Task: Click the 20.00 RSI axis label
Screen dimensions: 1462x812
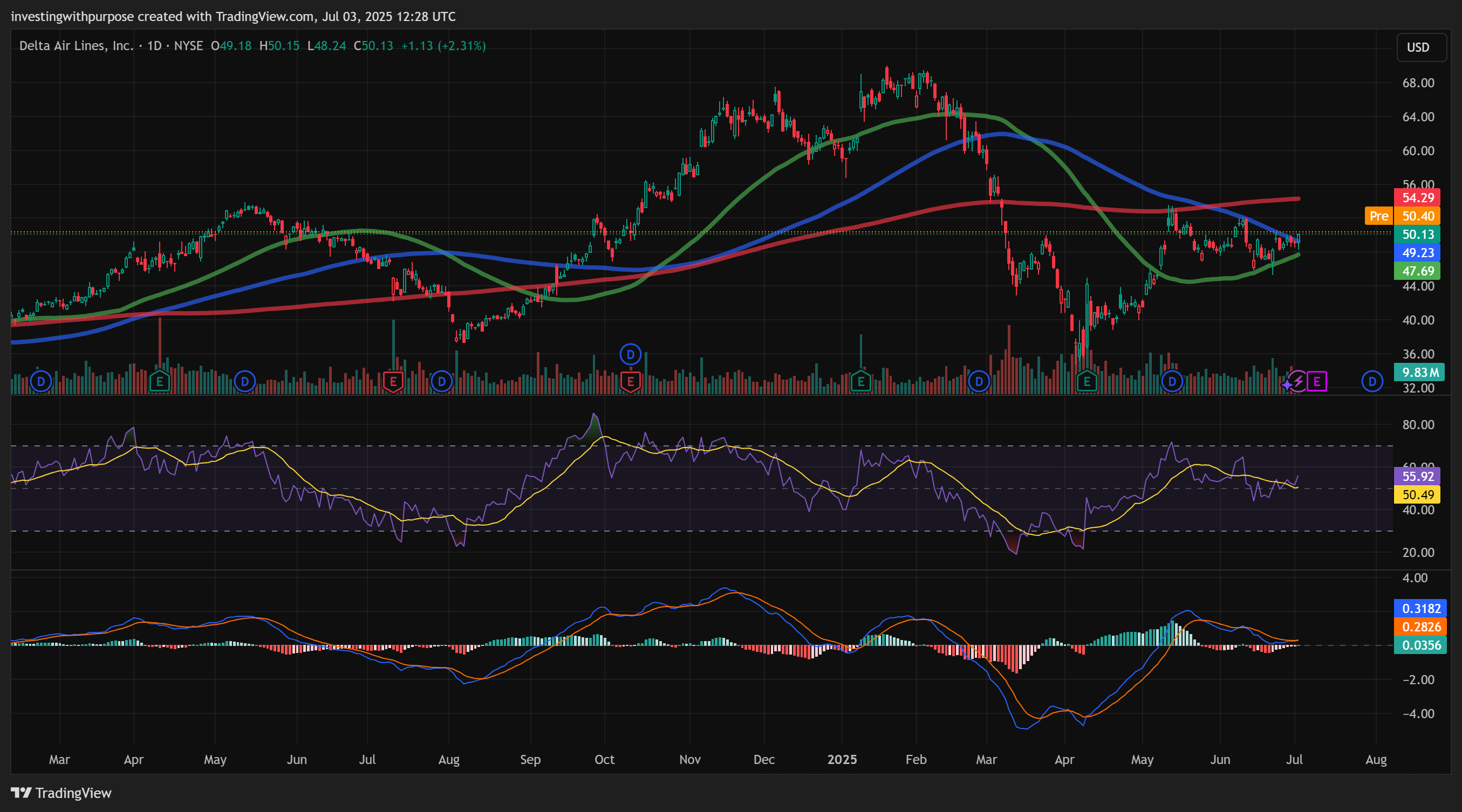Action: [x=1418, y=552]
